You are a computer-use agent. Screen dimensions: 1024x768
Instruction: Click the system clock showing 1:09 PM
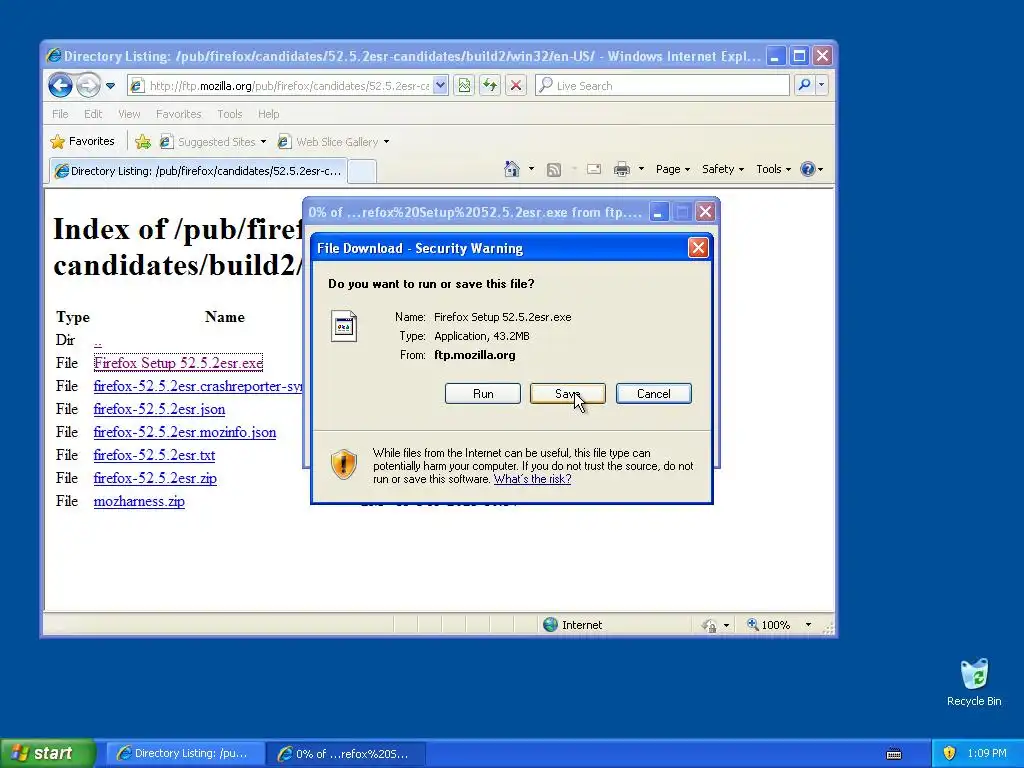(x=987, y=753)
